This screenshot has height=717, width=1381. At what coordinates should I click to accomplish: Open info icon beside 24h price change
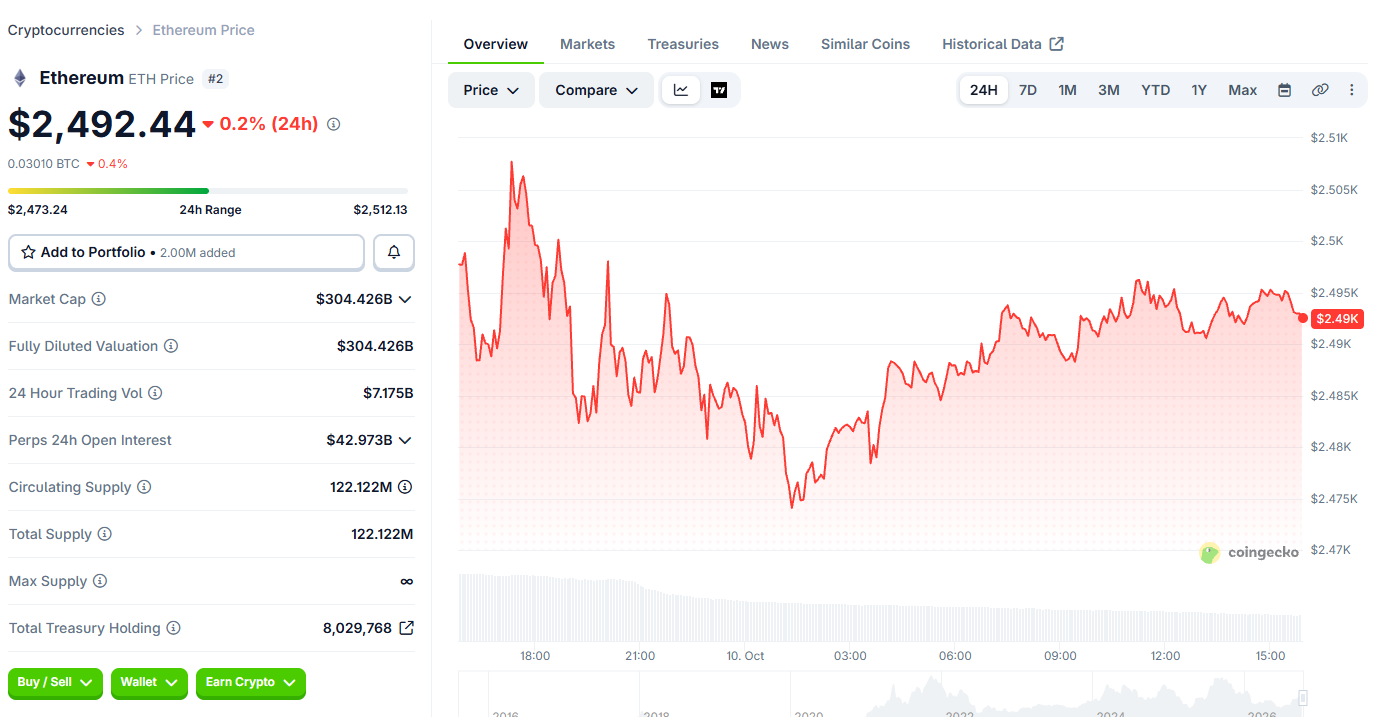pos(334,124)
